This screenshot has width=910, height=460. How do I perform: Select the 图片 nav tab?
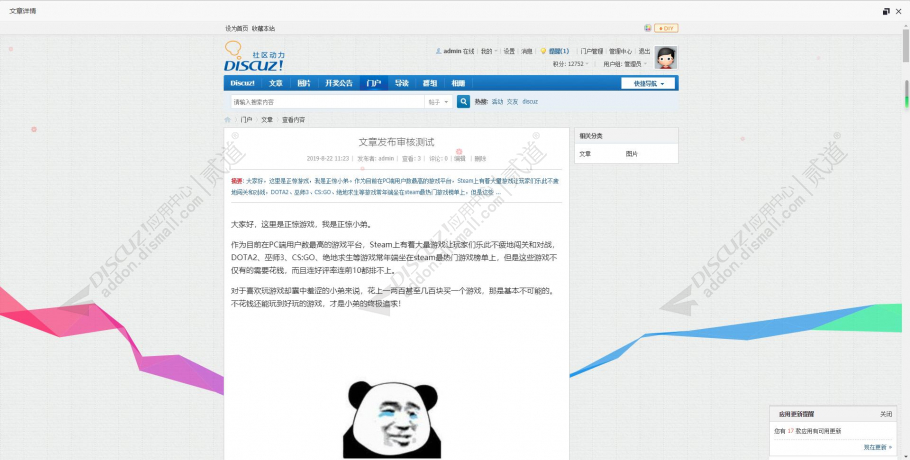[x=304, y=83]
